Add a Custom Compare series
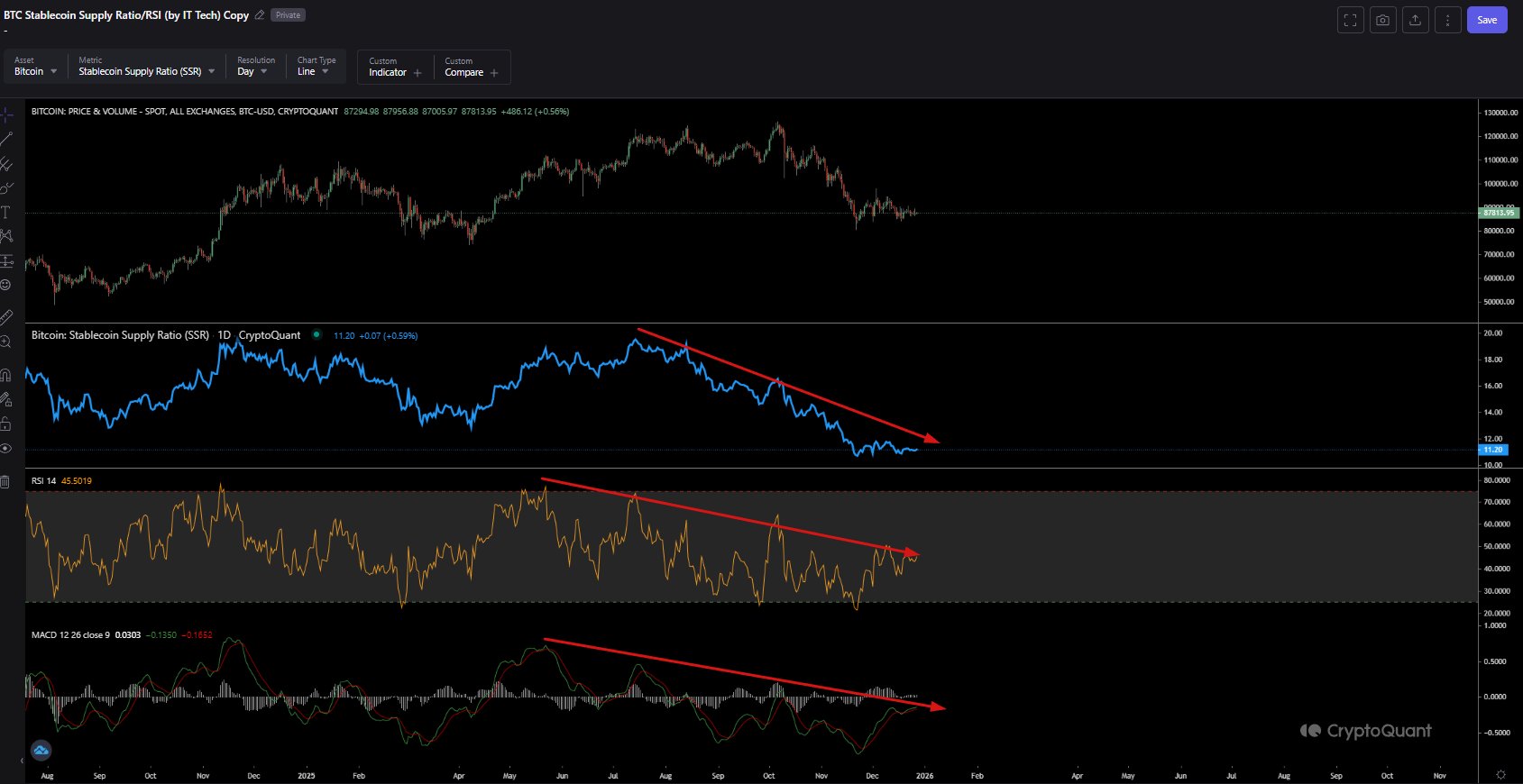Image resolution: width=1523 pixels, height=784 pixels. click(472, 67)
